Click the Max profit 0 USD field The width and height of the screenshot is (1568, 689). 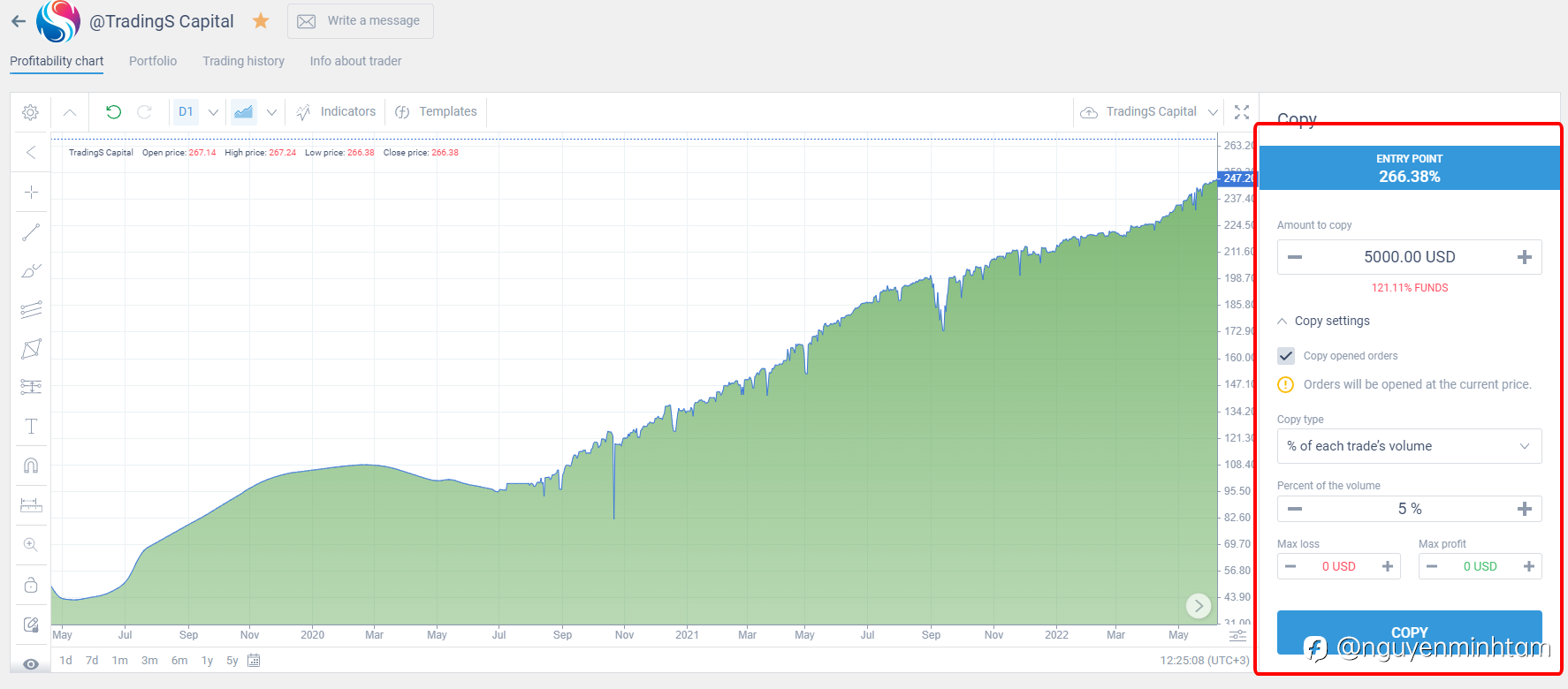pos(1480,566)
